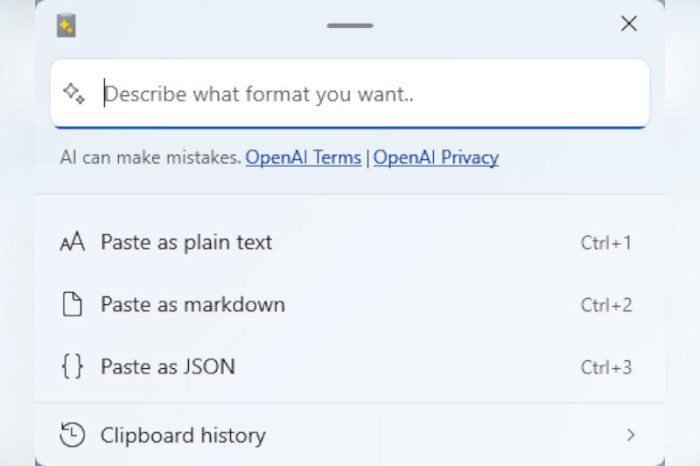Focus the 'Describe what format you want' field
700x466 pixels.
(x=370, y=94)
